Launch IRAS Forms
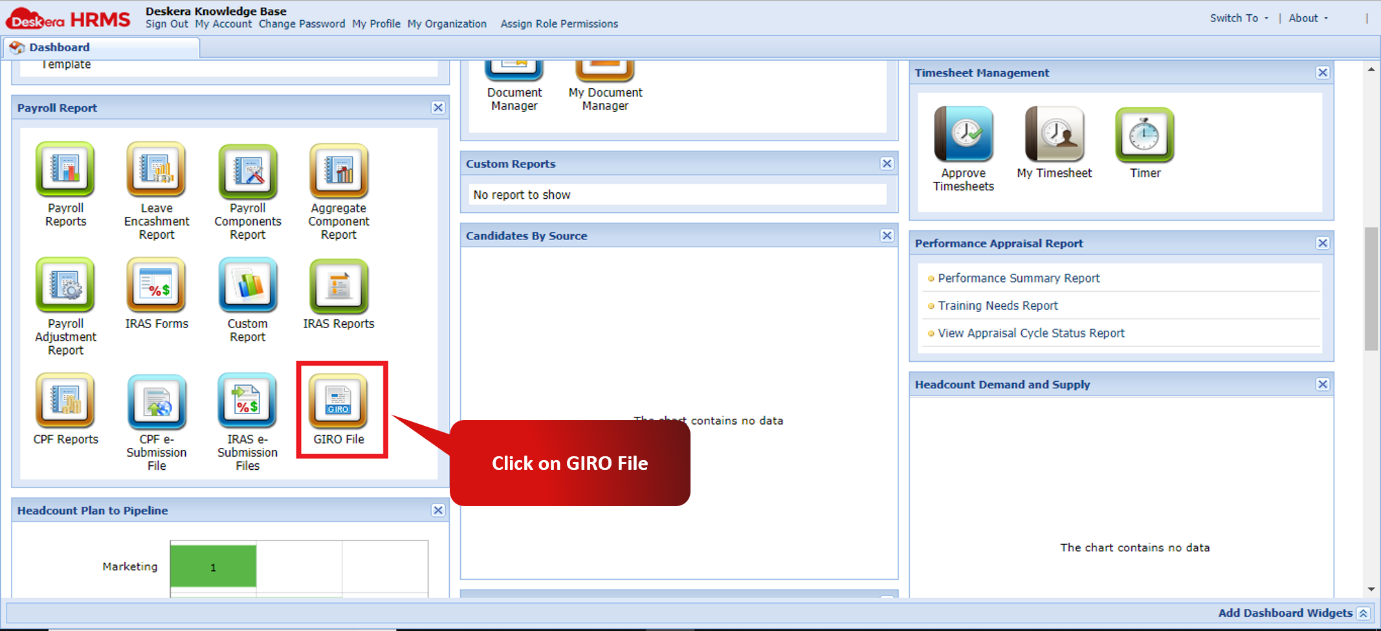 point(156,285)
